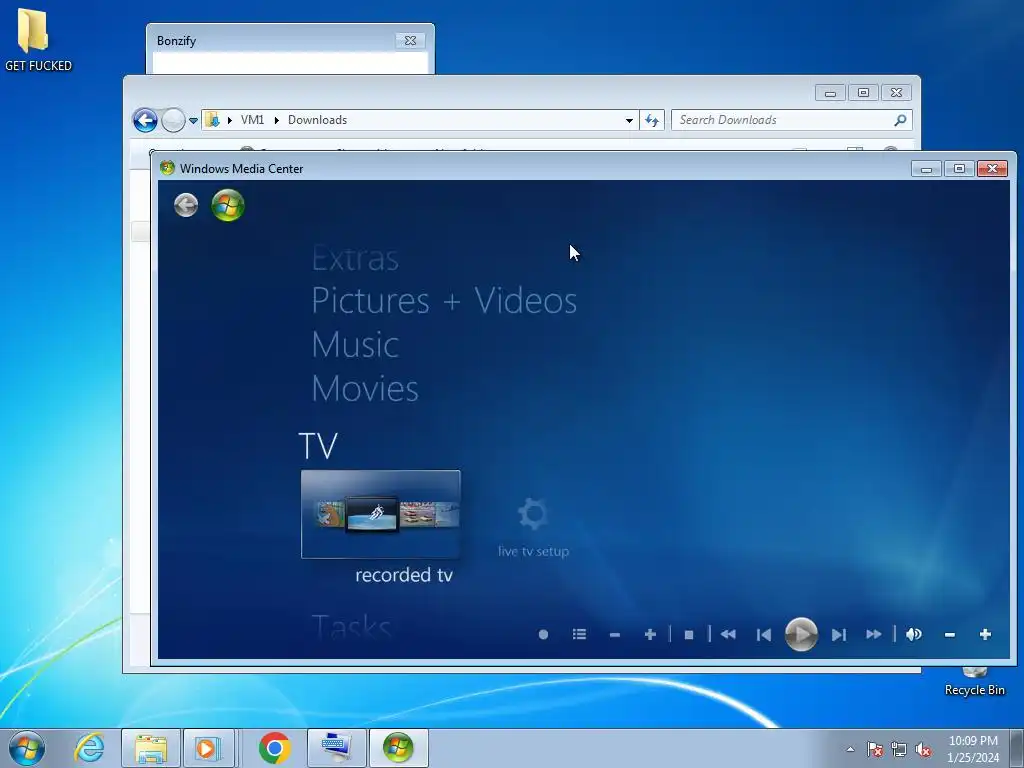Open Action Center flag icon
1024x768 pixels.
[x=875, y=749]
